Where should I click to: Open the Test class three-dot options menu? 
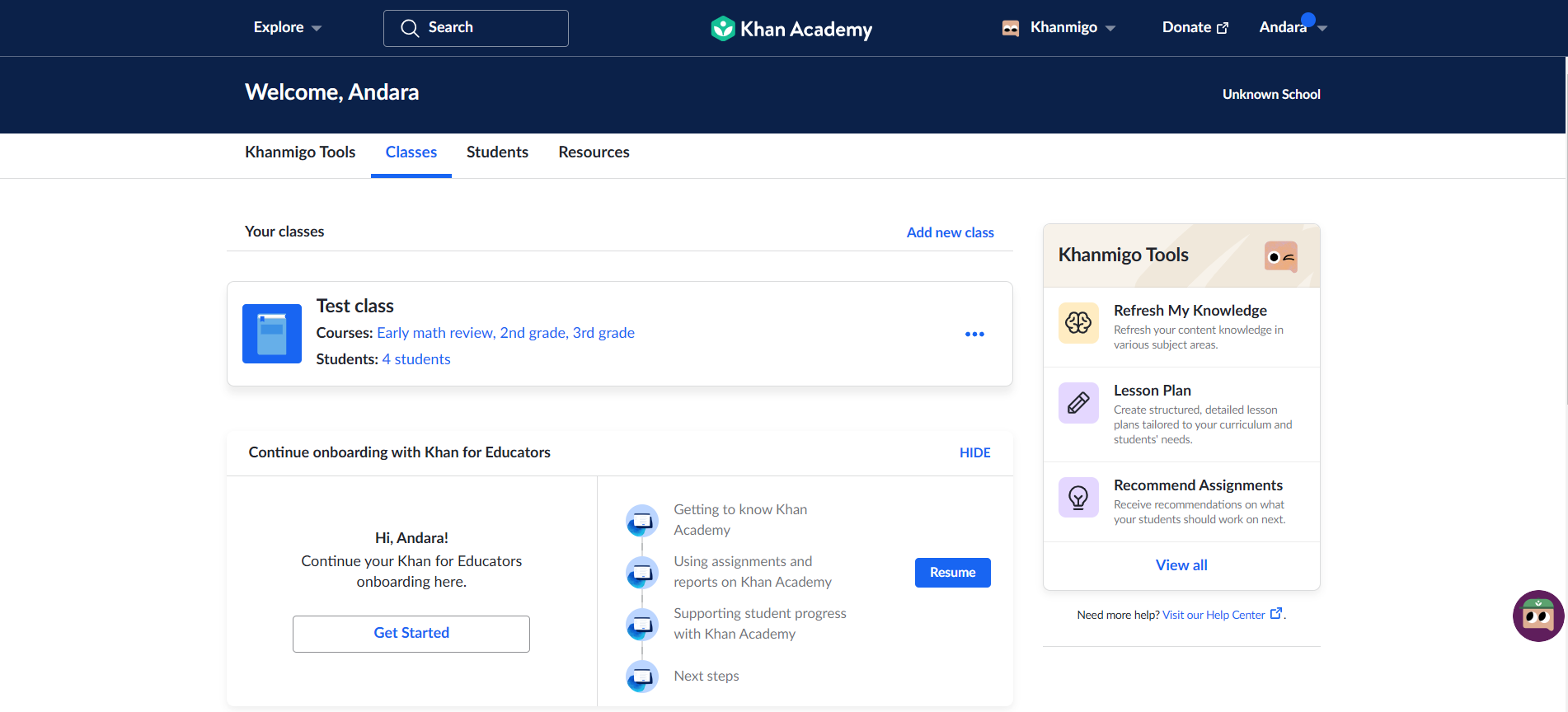(974, 334)
